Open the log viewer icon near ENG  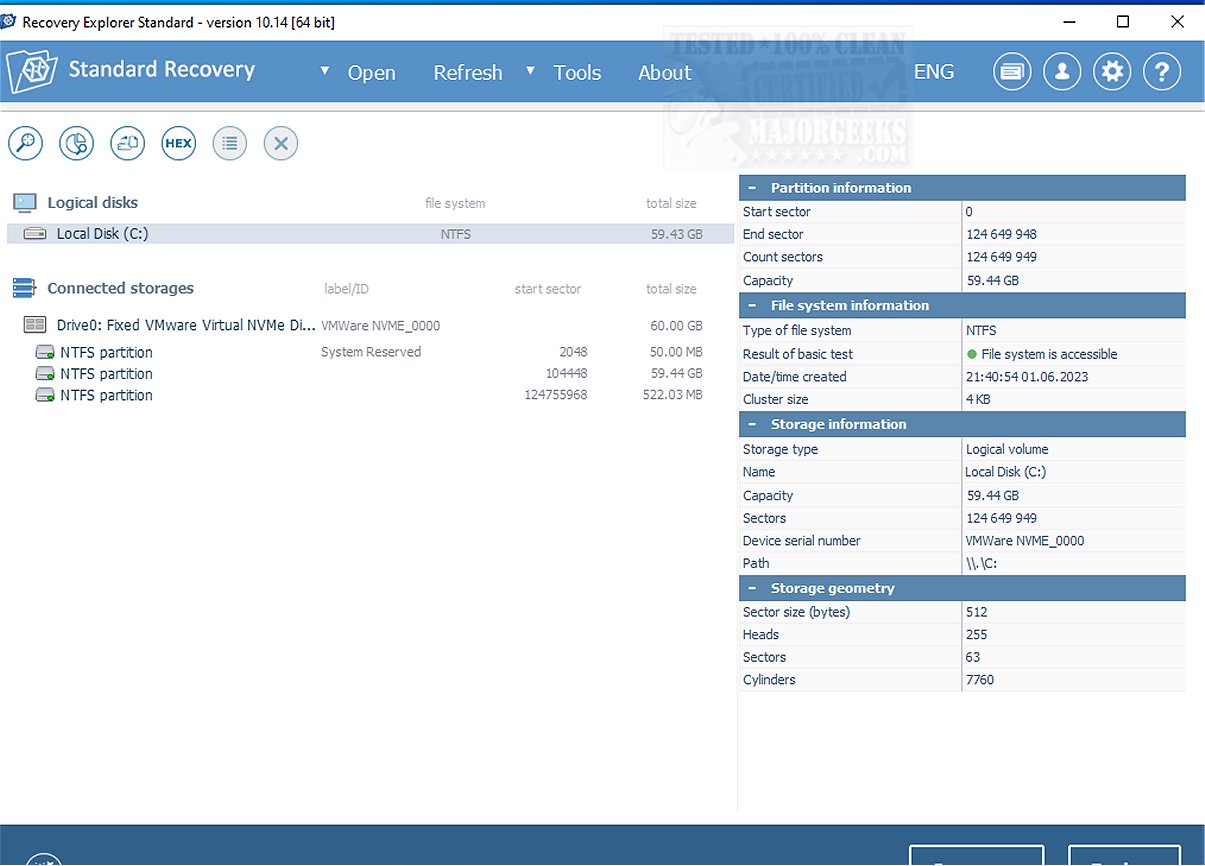point(1011,71)
